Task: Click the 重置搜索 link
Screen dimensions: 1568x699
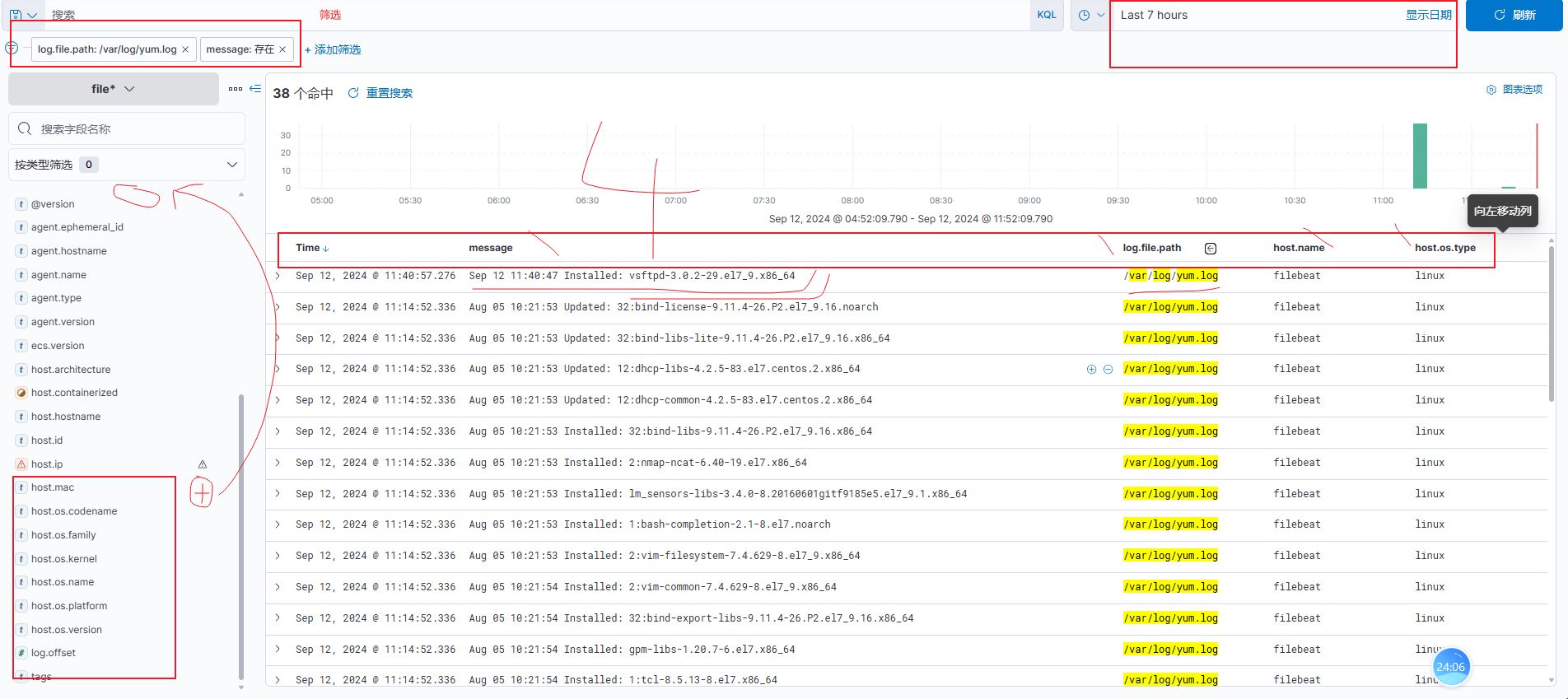Action: (390, 93)
